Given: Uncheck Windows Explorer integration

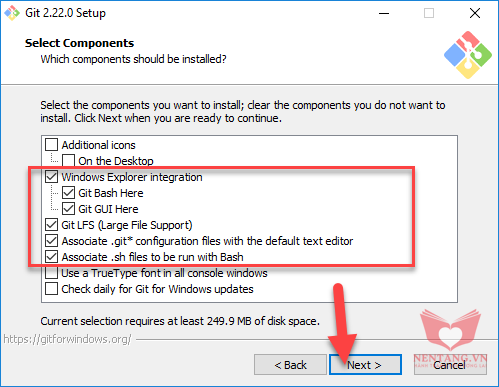Looking at the screenshot, I should [51, 177].
